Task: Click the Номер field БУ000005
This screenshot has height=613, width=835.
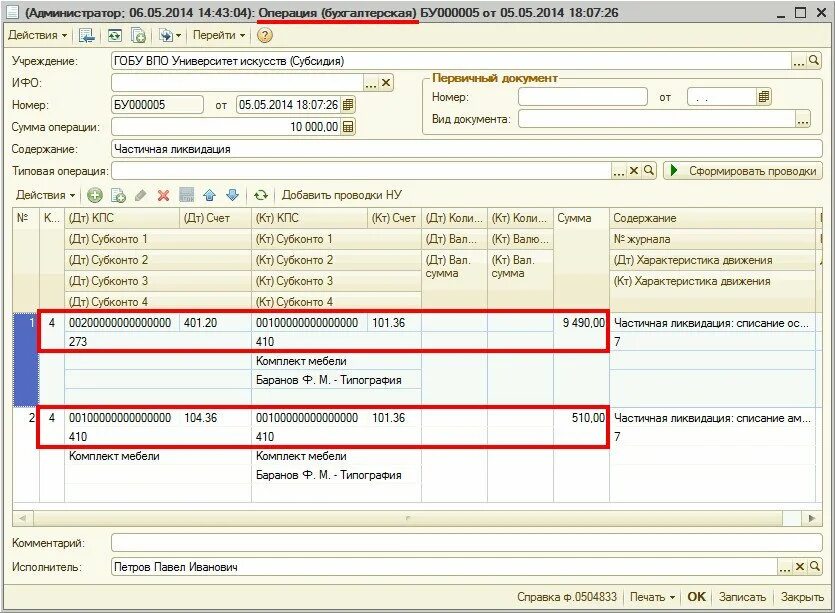Action: (158, 105)
